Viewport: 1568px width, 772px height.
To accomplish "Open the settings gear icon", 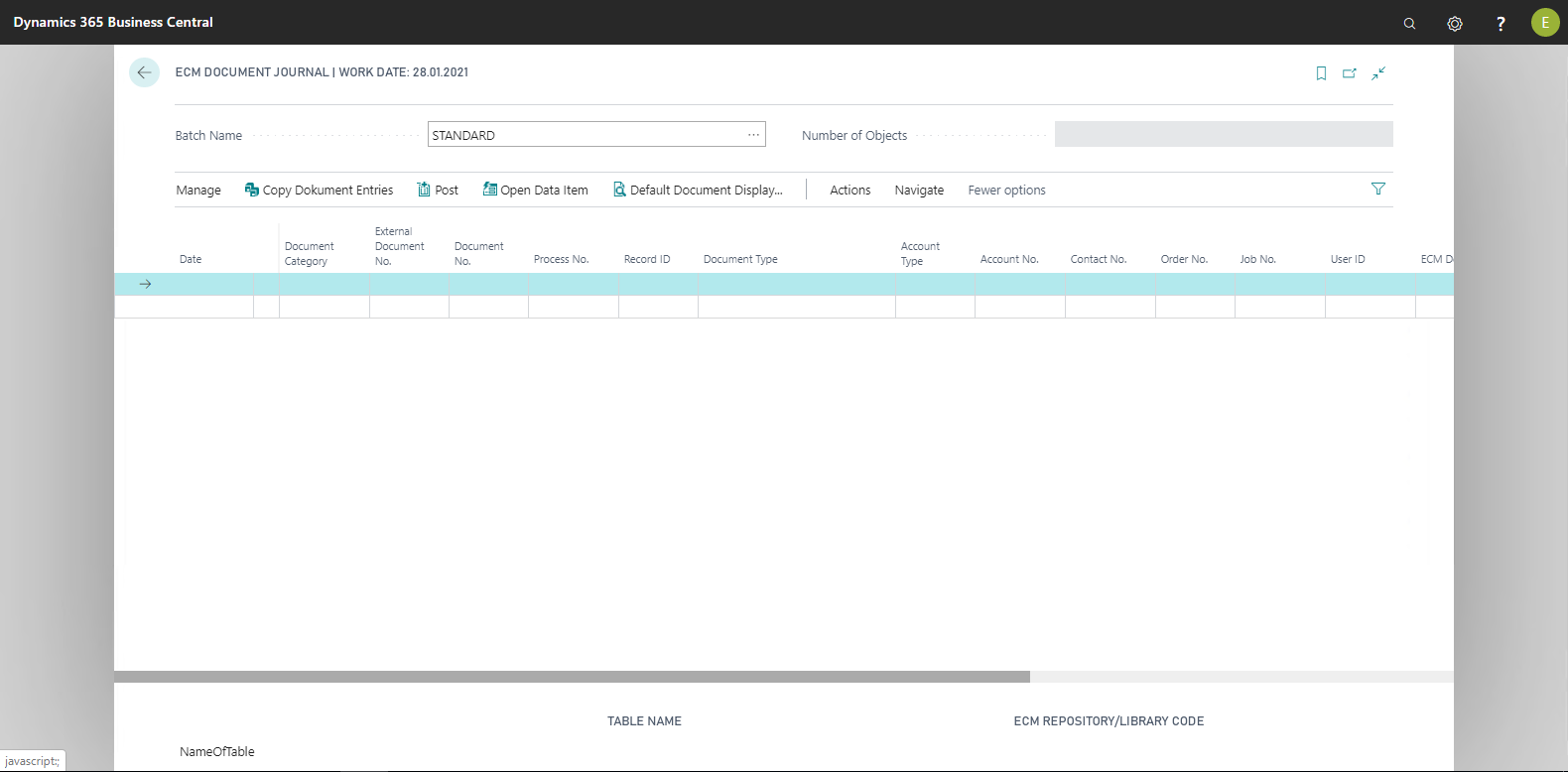I will tap(1455, 23).
